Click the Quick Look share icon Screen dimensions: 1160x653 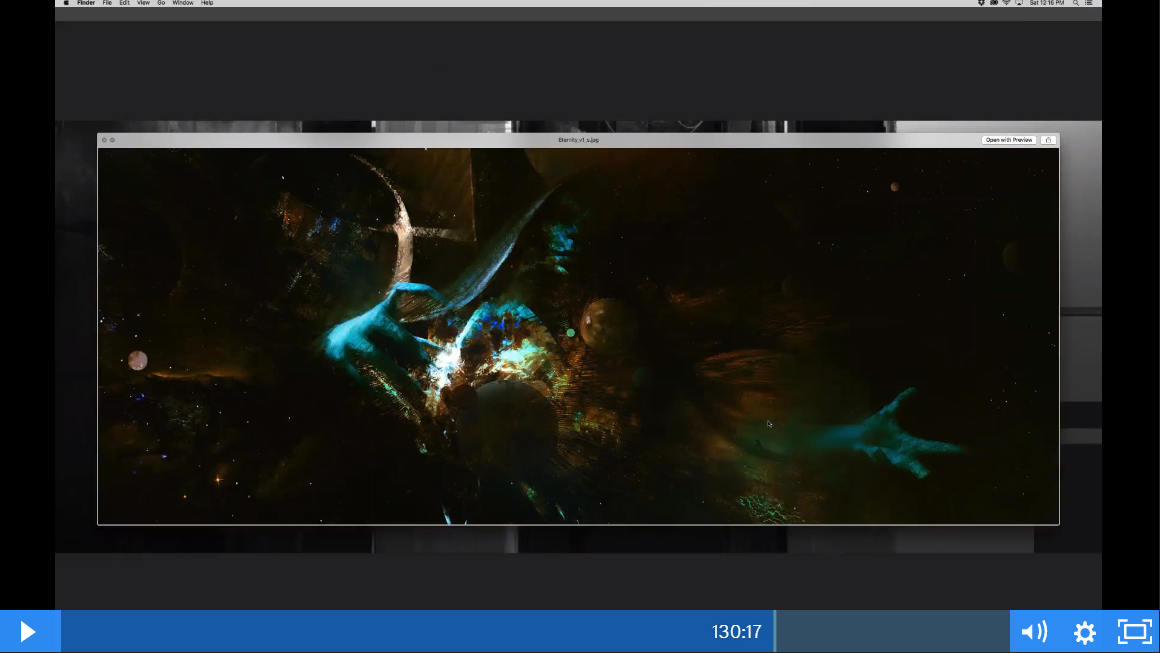click(1048, 140)
